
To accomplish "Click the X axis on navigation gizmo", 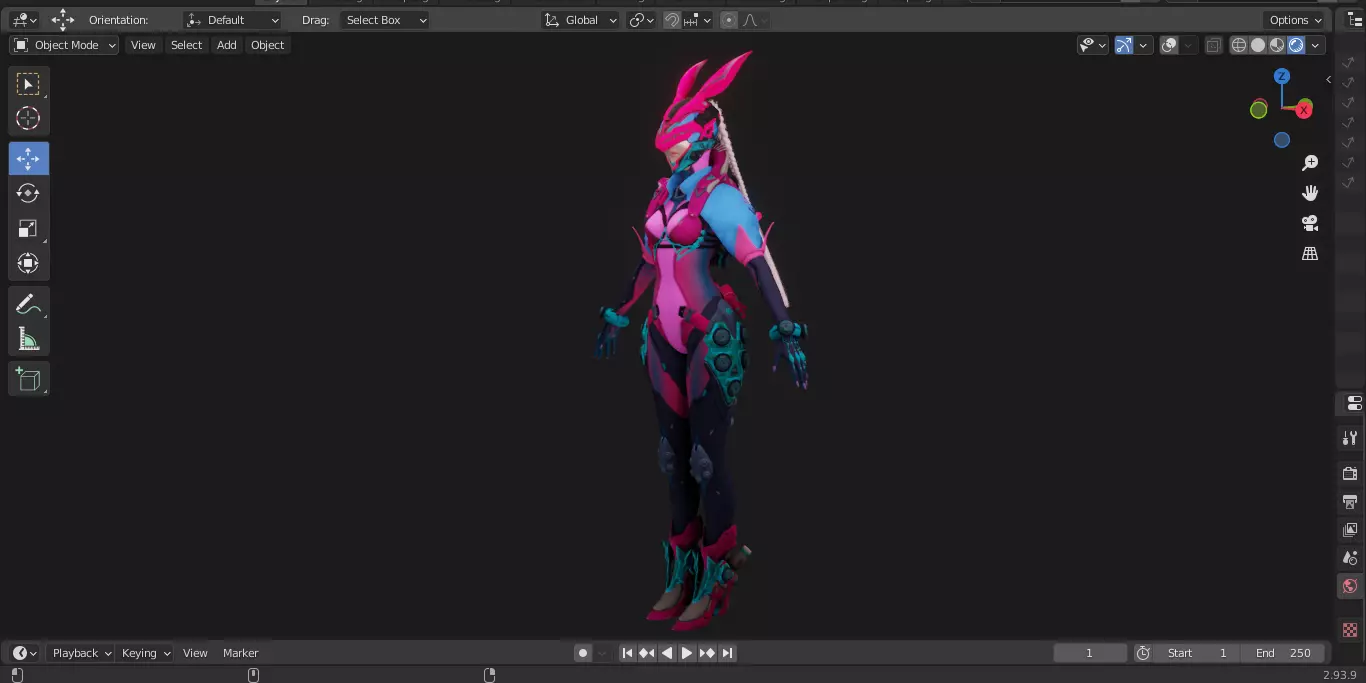I will [1304, 110].
